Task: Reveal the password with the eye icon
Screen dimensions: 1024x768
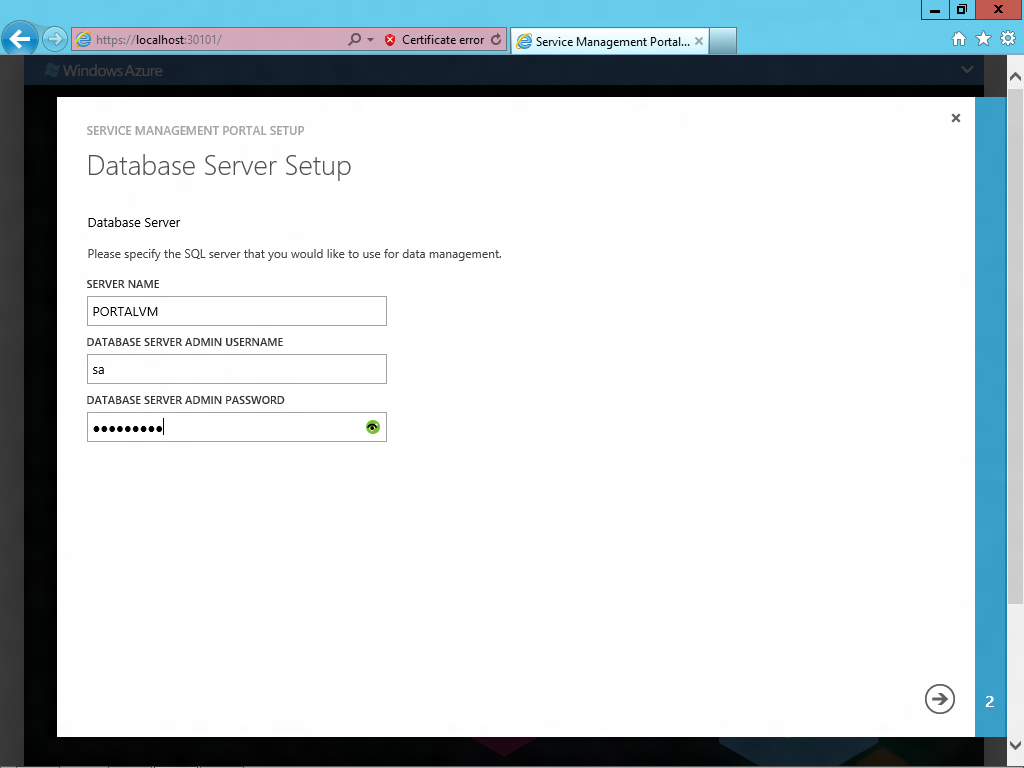Action: (x=373, y=427)
